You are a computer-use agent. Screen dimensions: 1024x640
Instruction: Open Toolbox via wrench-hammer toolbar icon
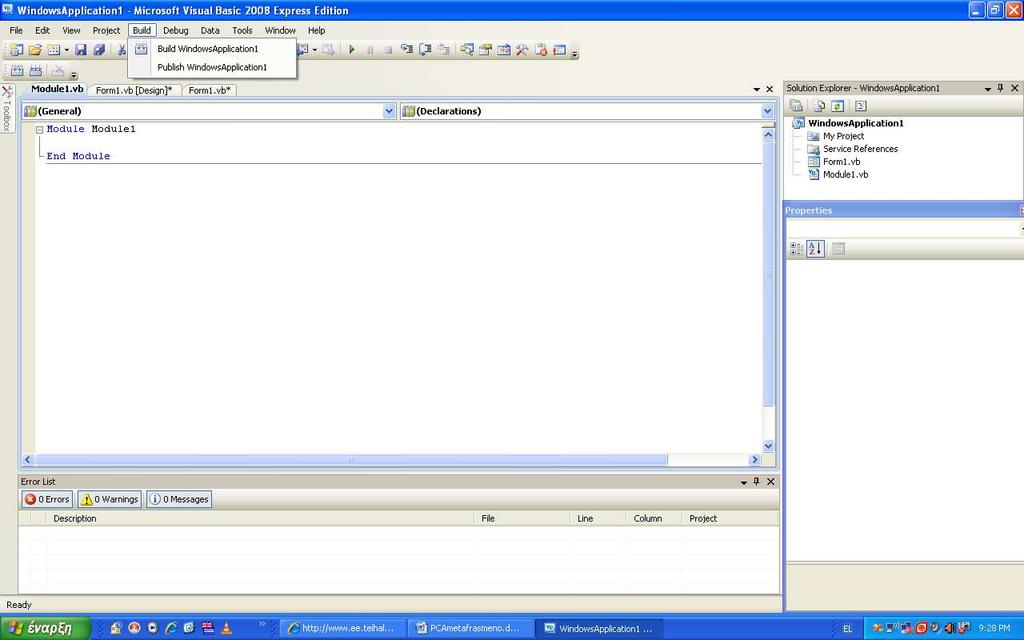[x=522, y=50]
